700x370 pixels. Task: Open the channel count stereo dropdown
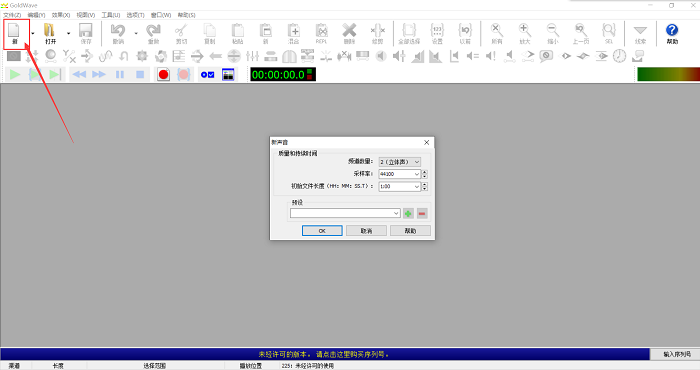tap(400, 162)
